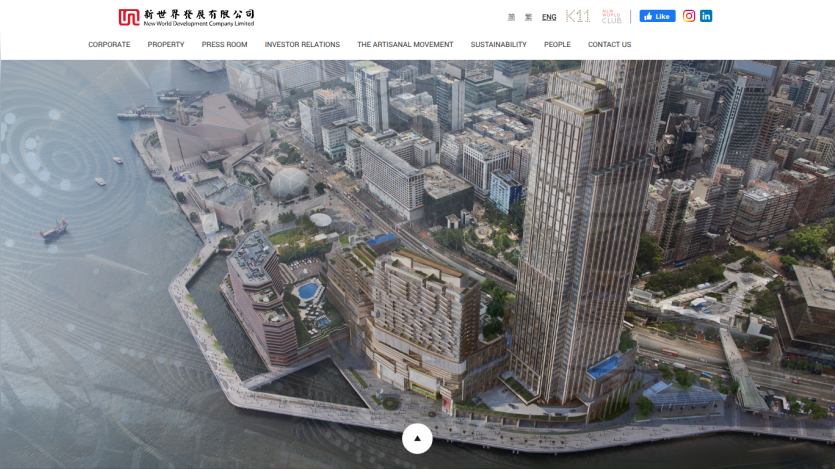Open the K11 brand logo link
Viewport: 835px width, 469px height.
(x=578, y=17)
